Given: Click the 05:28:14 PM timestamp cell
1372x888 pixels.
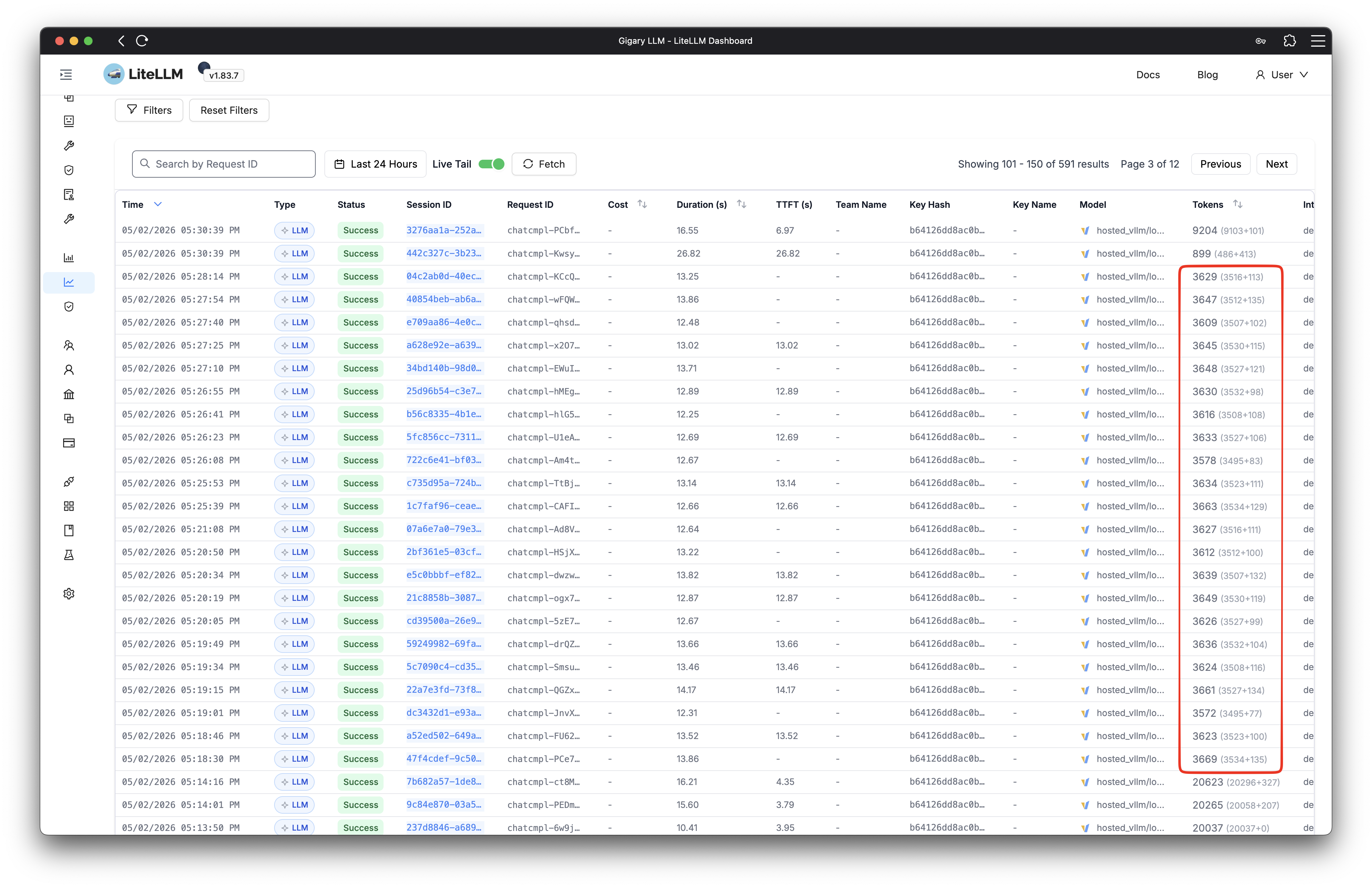Looking at the screenshot, I should [x=180, y=276].
